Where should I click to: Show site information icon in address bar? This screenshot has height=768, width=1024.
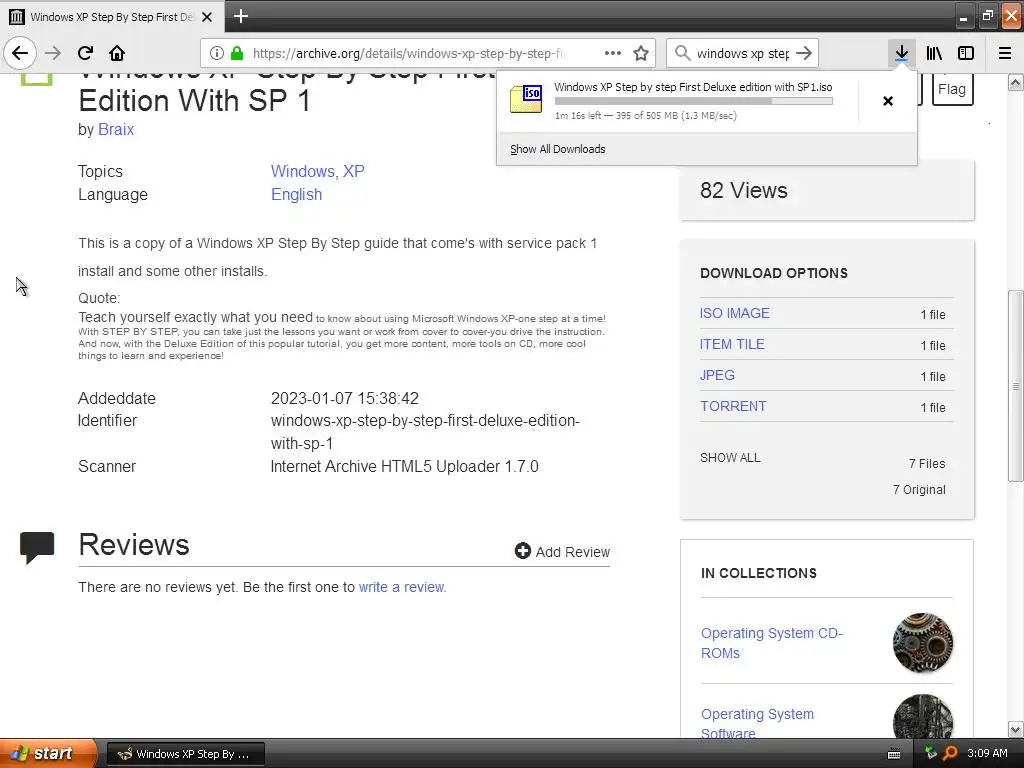[217, 53]
